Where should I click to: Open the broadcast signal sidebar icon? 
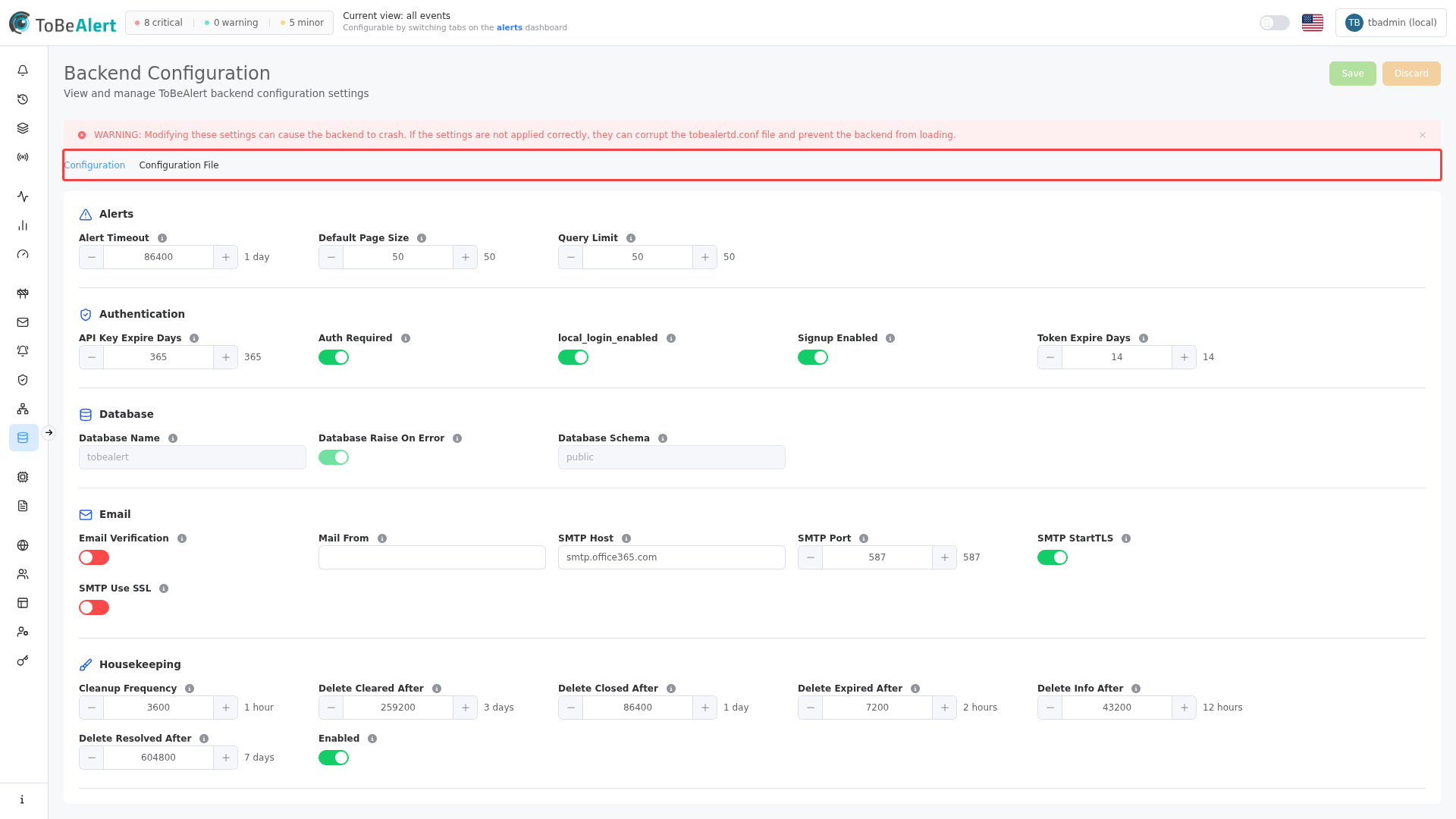23,157
